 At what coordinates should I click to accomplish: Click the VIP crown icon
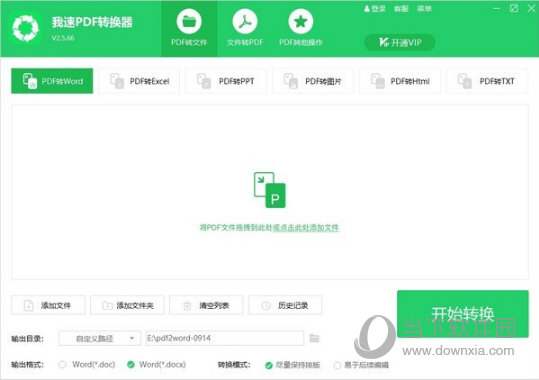[x=384, y=42]
